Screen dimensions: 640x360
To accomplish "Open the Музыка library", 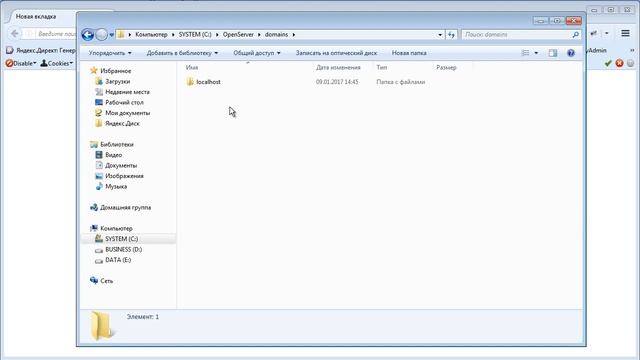I will point(116,187).
